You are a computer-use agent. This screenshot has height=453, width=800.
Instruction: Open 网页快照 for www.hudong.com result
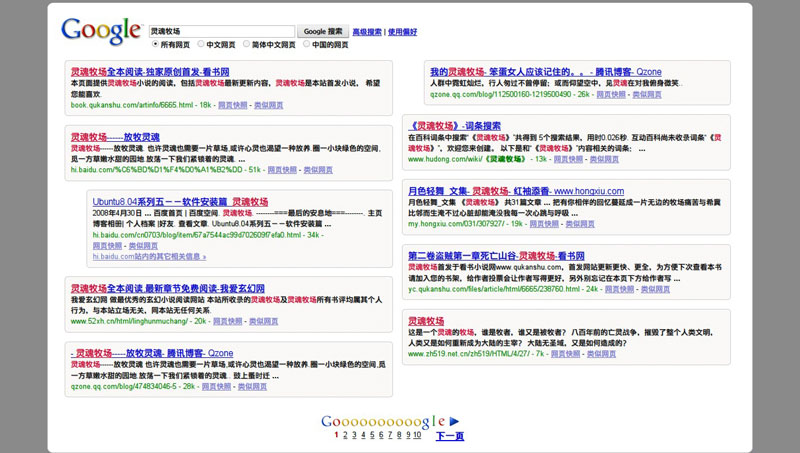[568, 159]
